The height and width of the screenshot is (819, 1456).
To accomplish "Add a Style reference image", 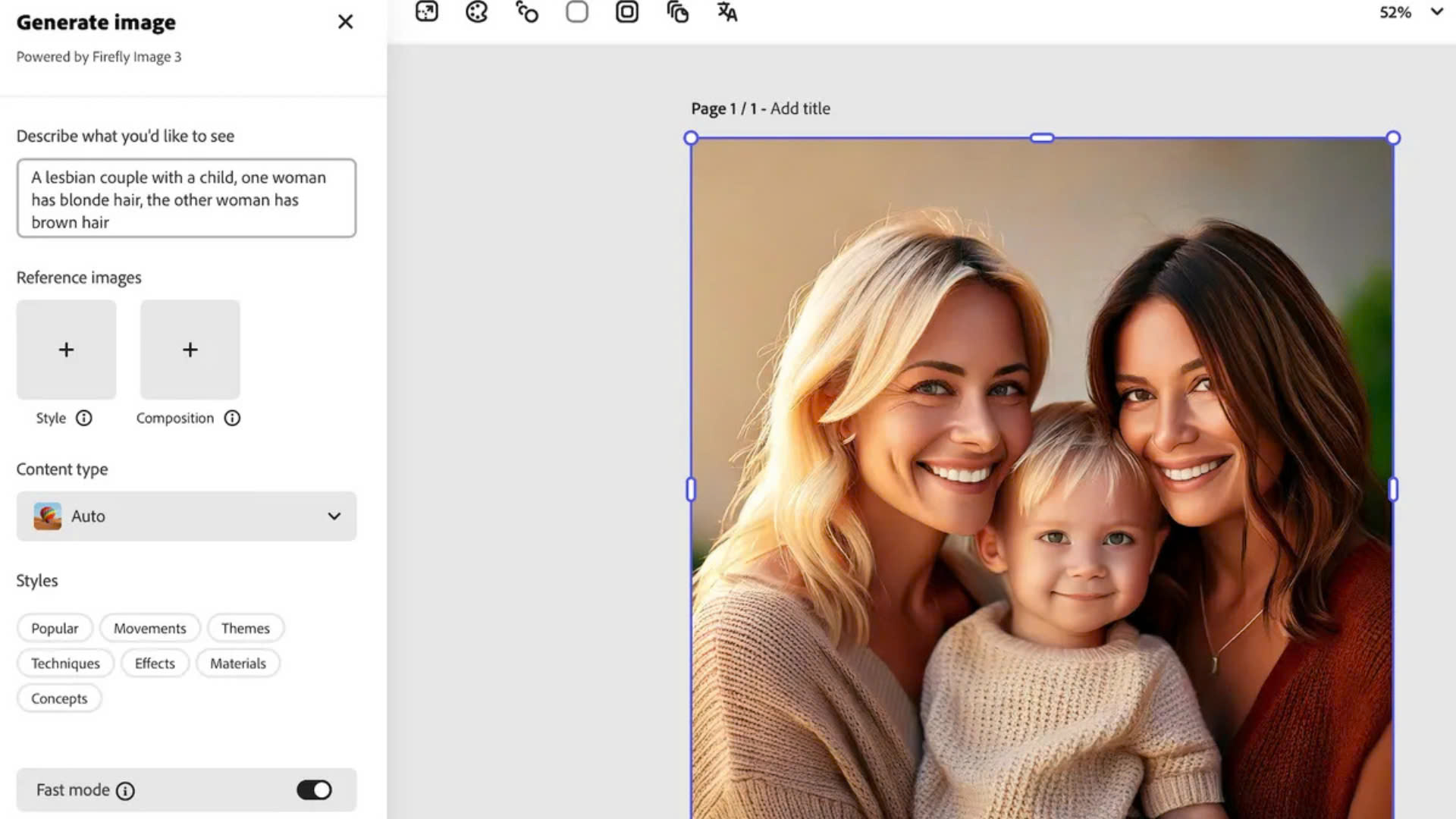I will (67, 350).
